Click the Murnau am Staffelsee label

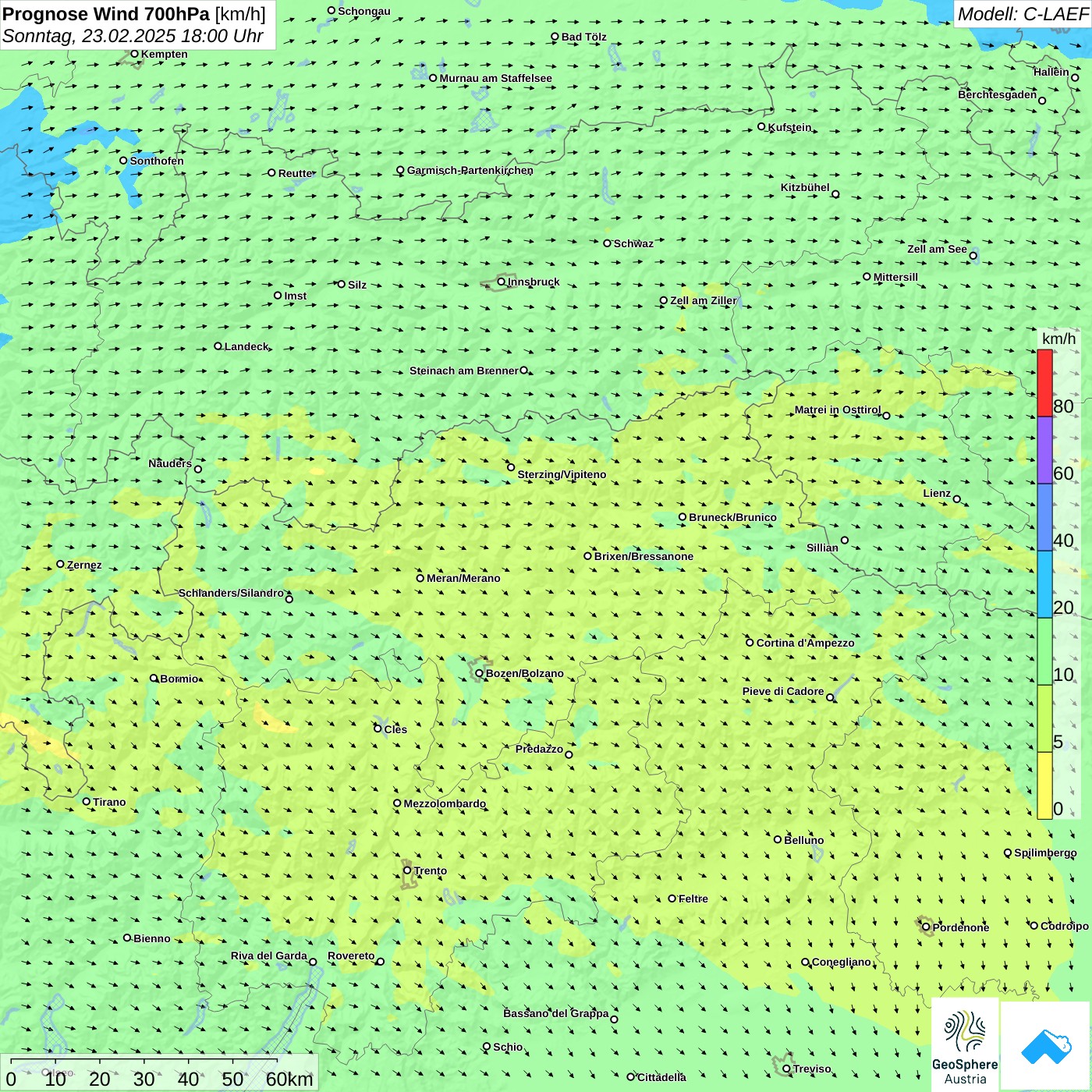(x=496, y=78)
